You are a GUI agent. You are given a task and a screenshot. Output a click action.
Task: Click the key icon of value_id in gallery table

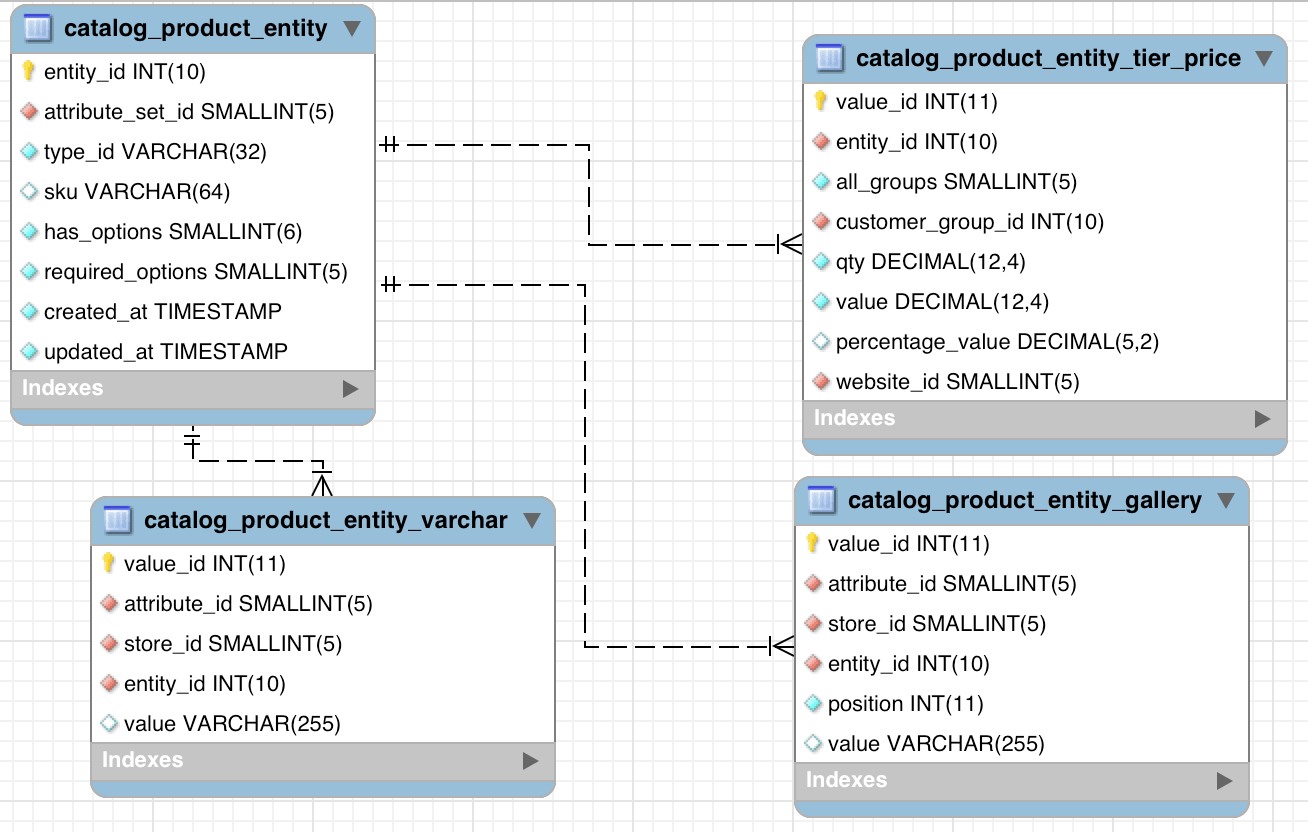[x=813, y=543]
